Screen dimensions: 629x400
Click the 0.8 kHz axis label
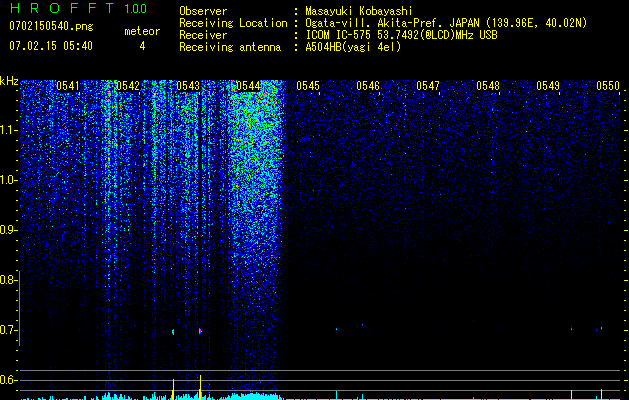tap(9, 280)
